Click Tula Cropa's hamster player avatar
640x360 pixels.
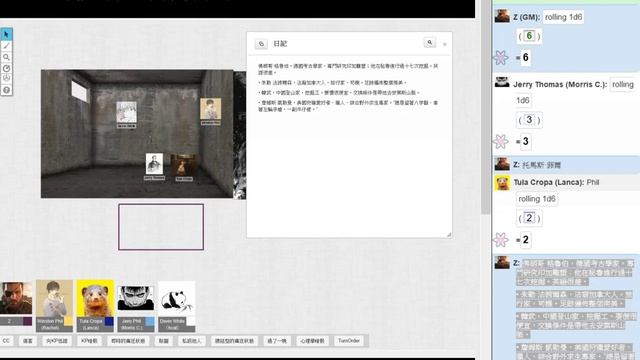pyautogui.click(x=95, y=298)
